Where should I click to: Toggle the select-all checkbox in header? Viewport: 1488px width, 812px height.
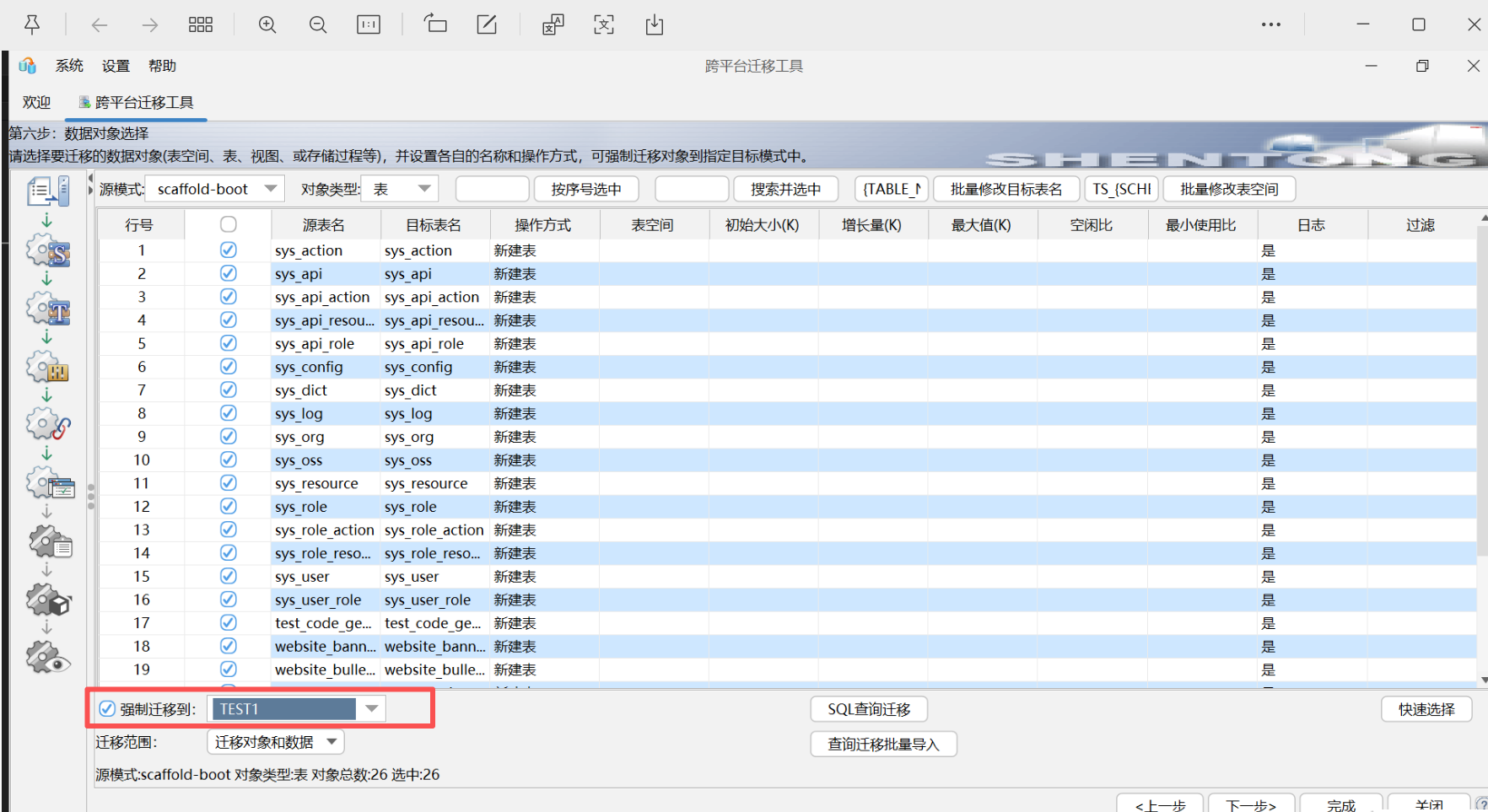(229, 224)
